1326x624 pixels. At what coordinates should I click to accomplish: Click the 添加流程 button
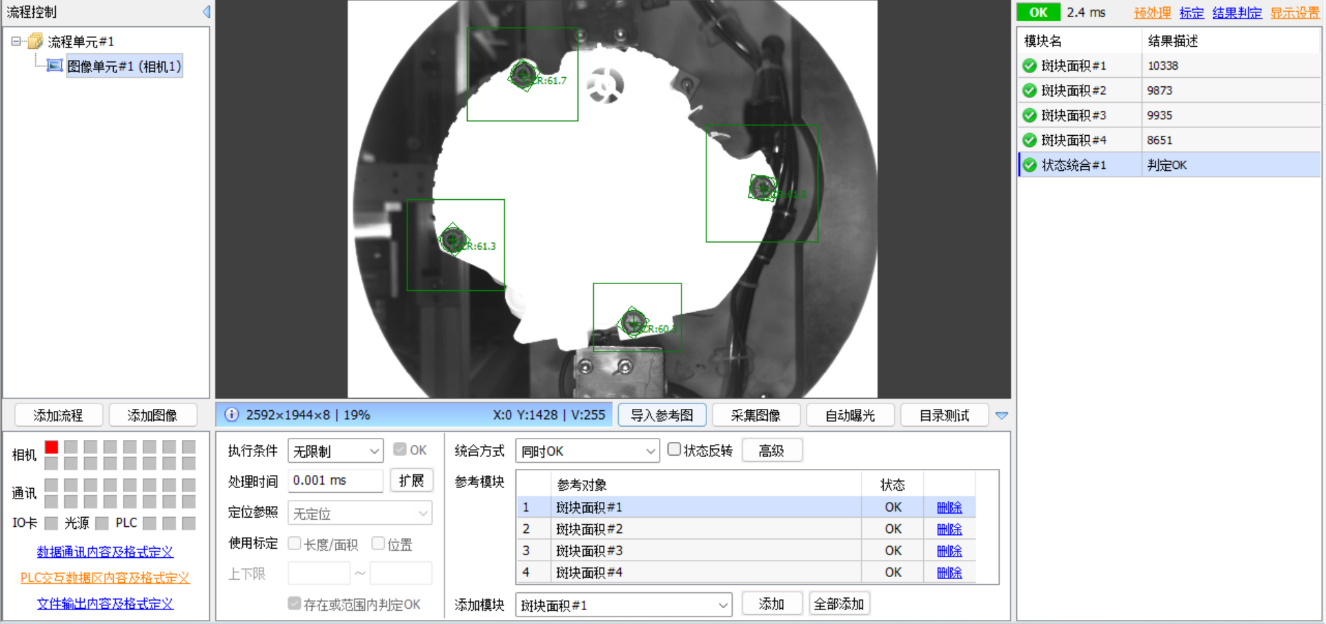58,415
